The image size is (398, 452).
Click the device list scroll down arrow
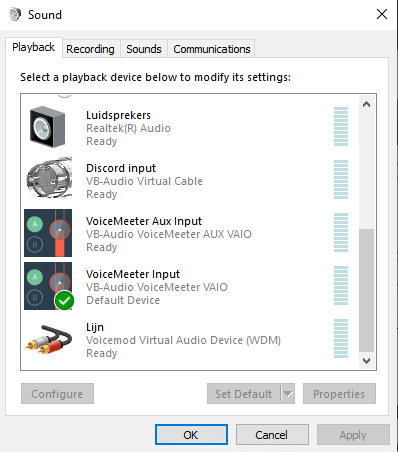[366, 361]
